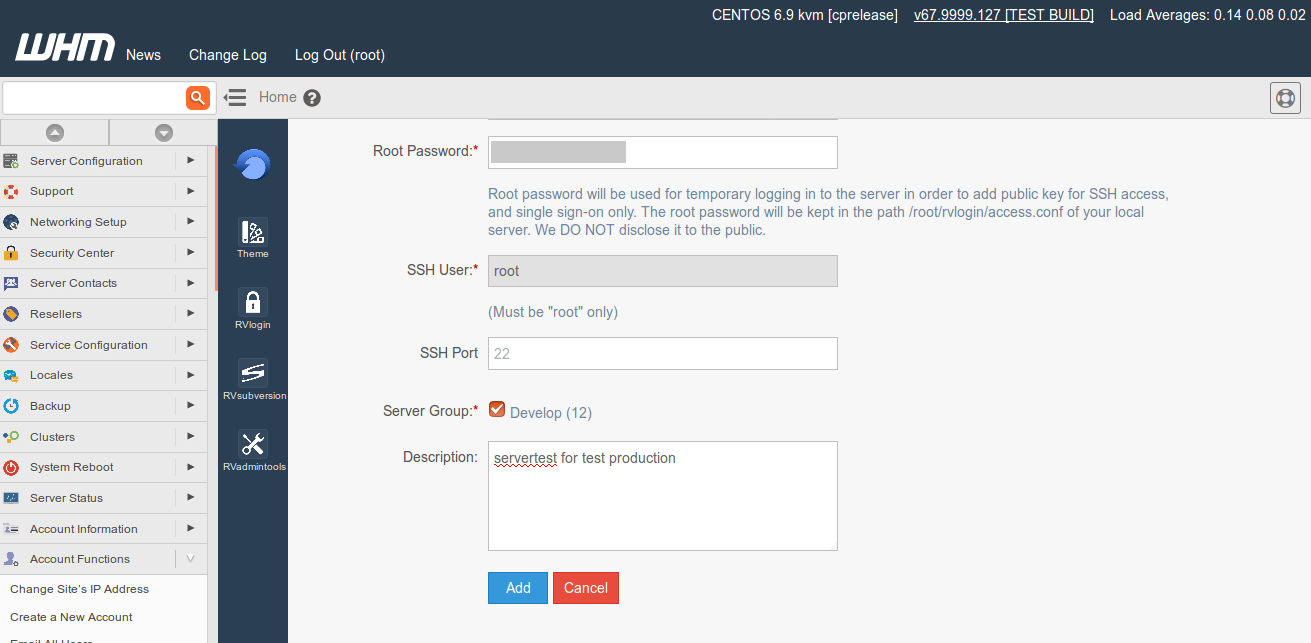Open the Change Log menu item

coord(228,55)
